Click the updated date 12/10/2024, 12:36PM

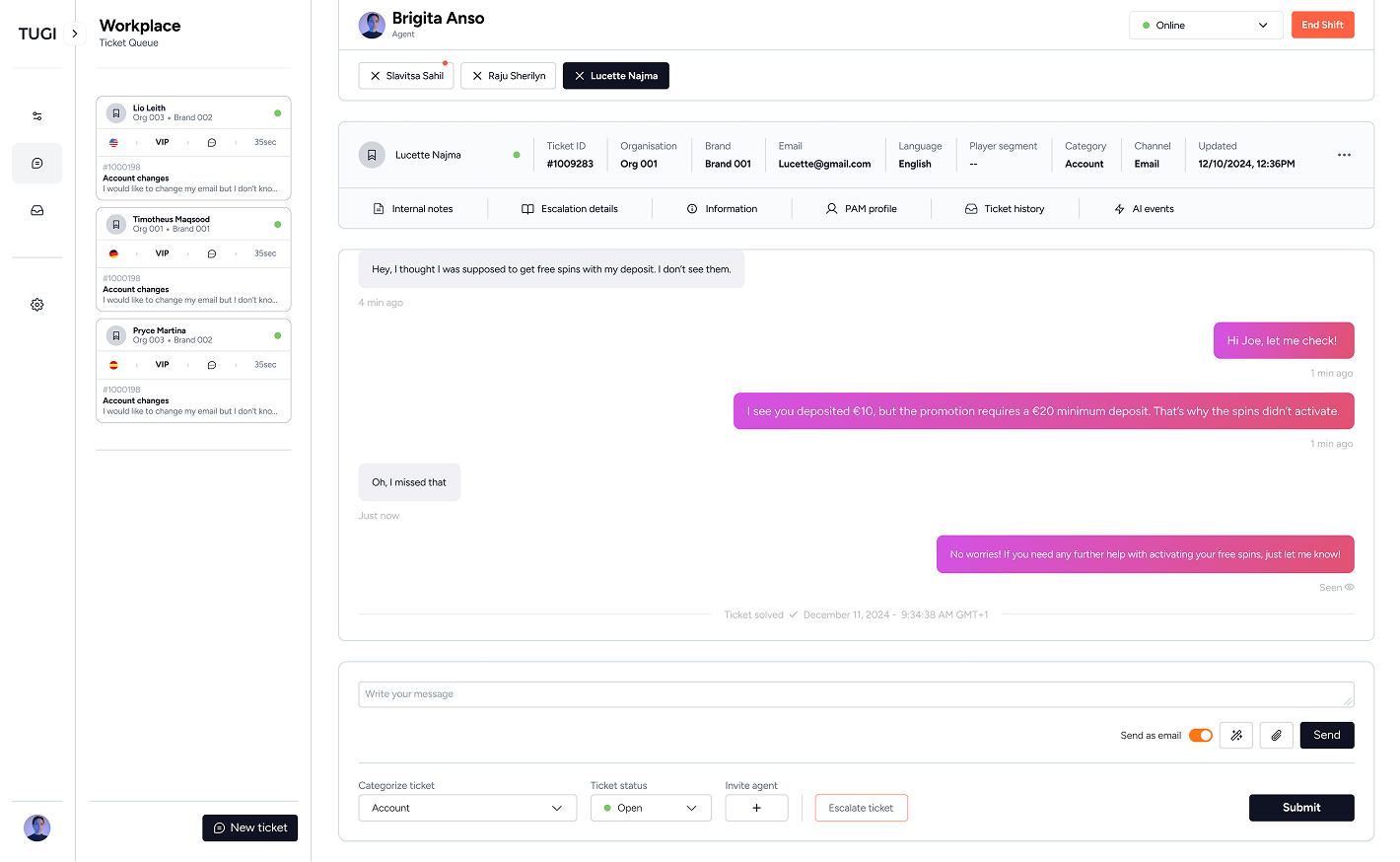point(1246,165)
